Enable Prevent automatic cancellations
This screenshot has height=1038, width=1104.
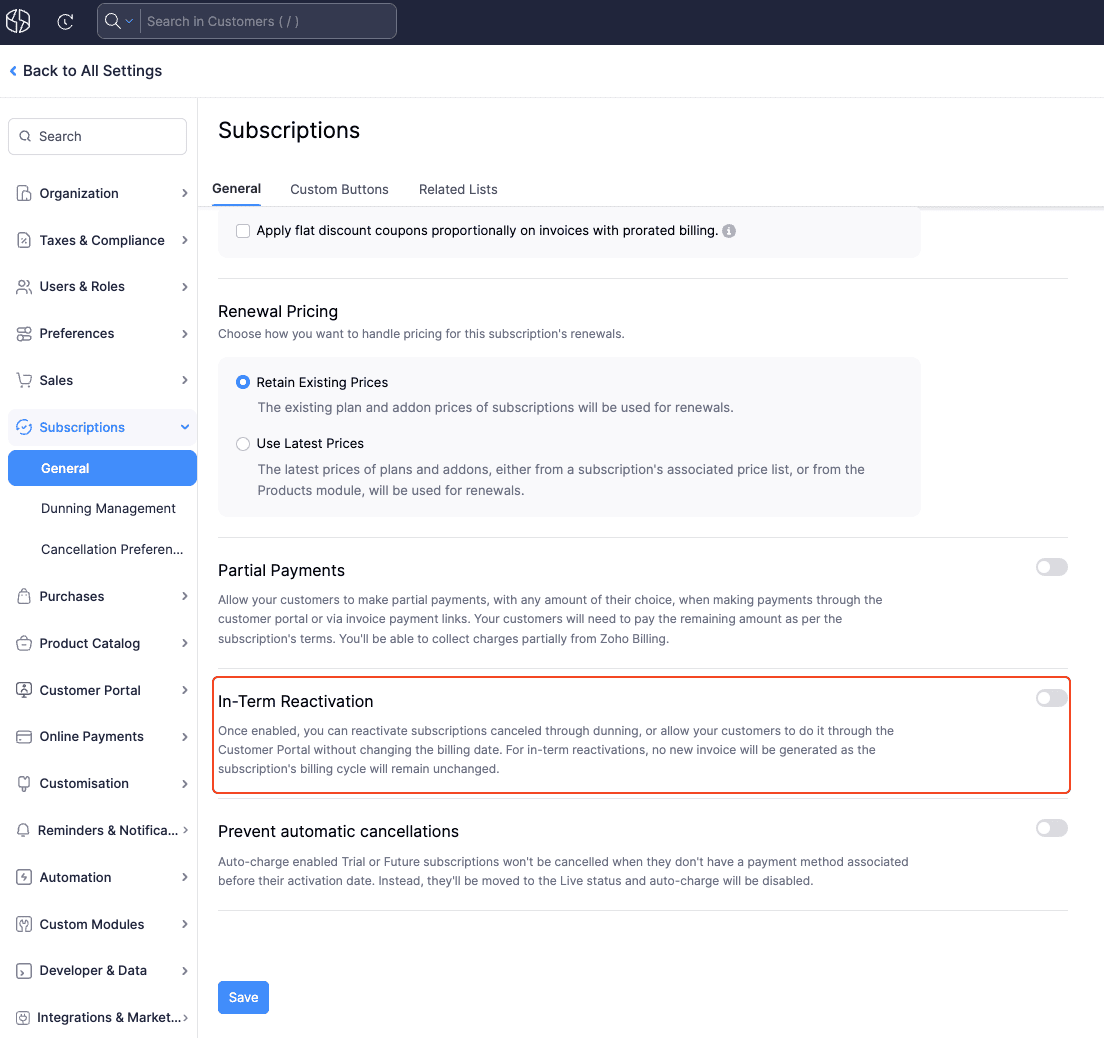point(1051,828)
